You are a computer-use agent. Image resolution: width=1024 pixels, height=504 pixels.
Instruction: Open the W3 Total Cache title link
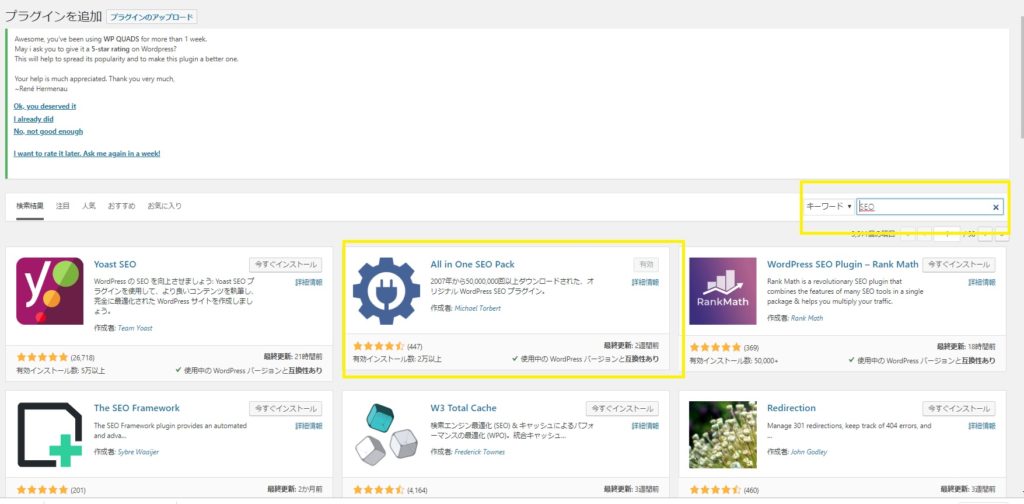pos(464,408)
